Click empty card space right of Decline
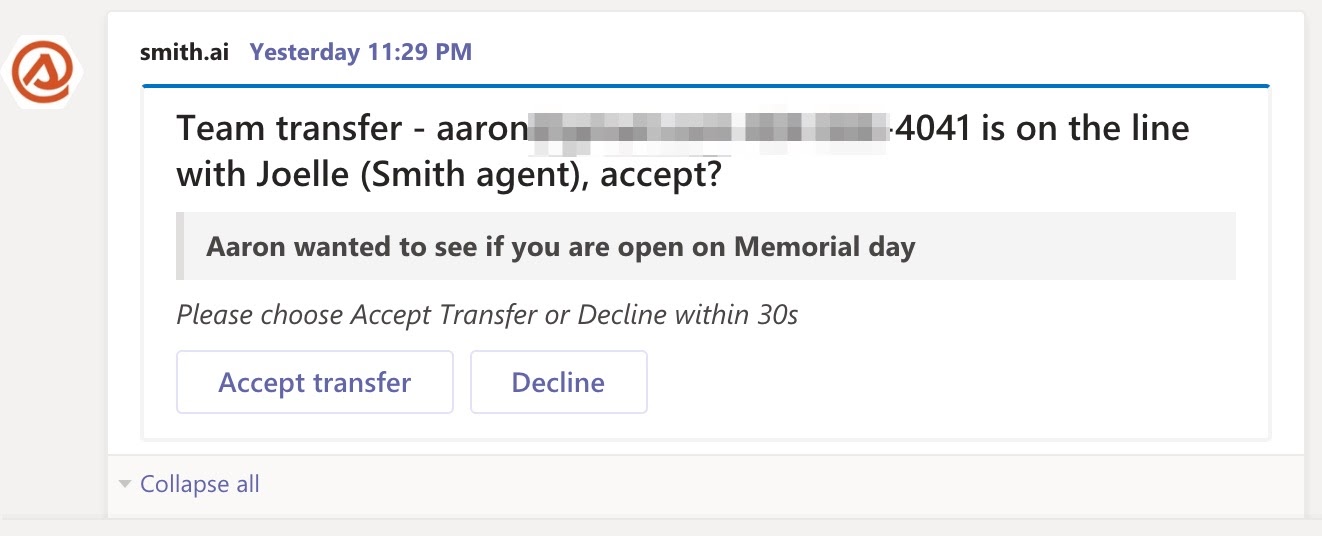The height and width of the screenshot is (536, 1322). pos(950,382)
